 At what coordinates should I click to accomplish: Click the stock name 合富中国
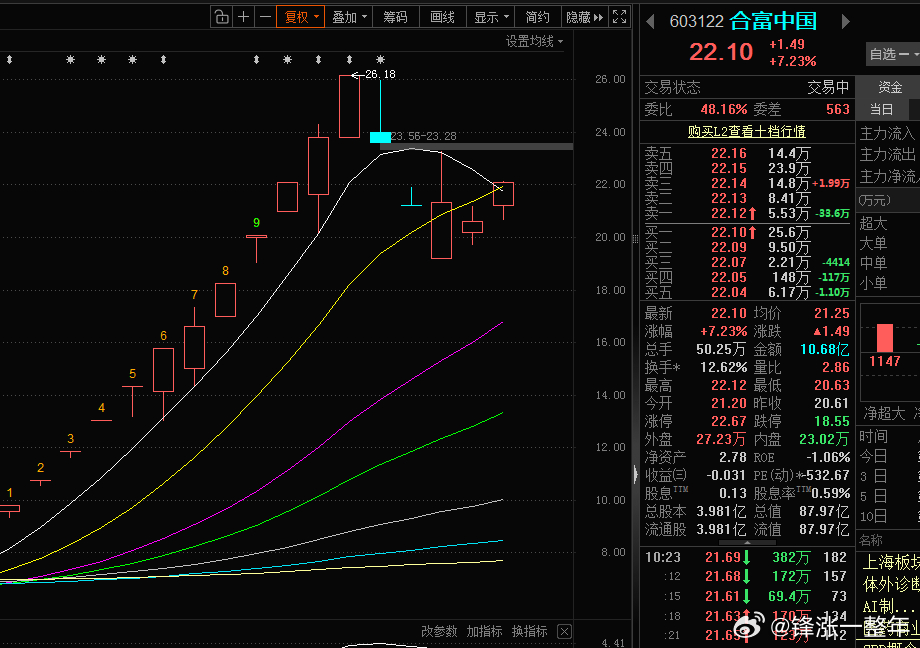click(x=773, y=21)
